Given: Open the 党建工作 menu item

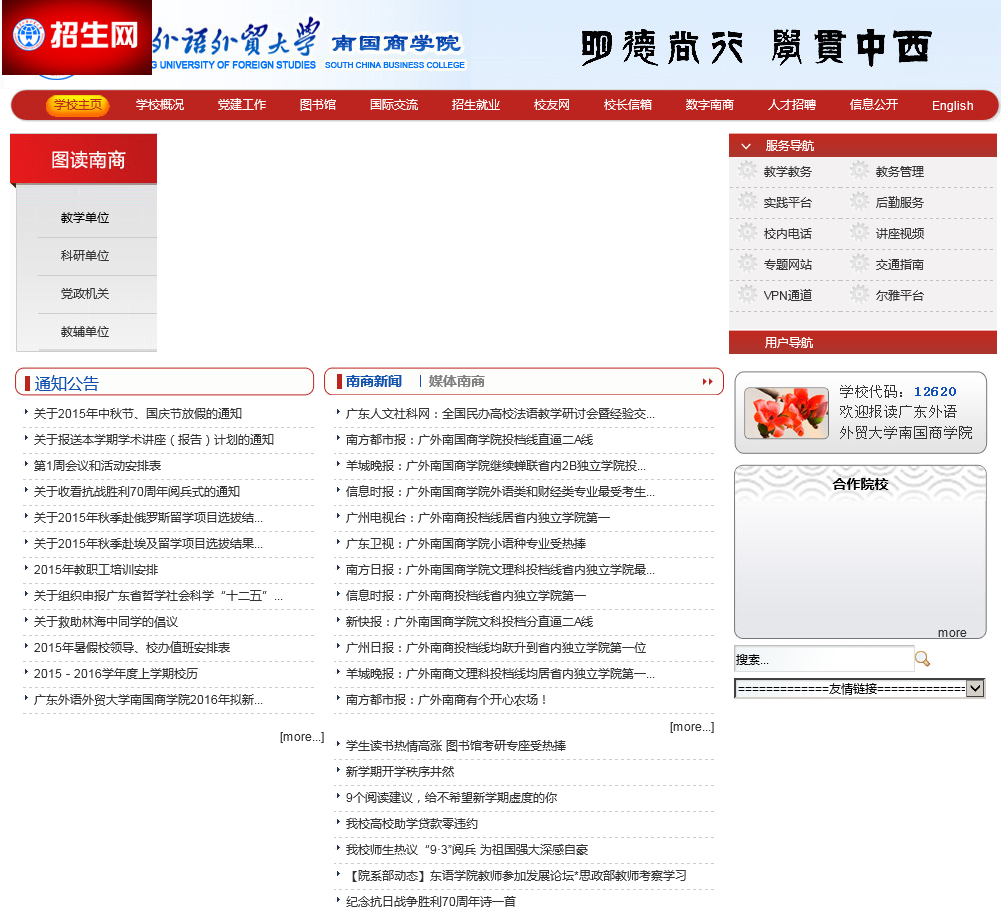Looking at the screenshot, I should coord(241,105).
